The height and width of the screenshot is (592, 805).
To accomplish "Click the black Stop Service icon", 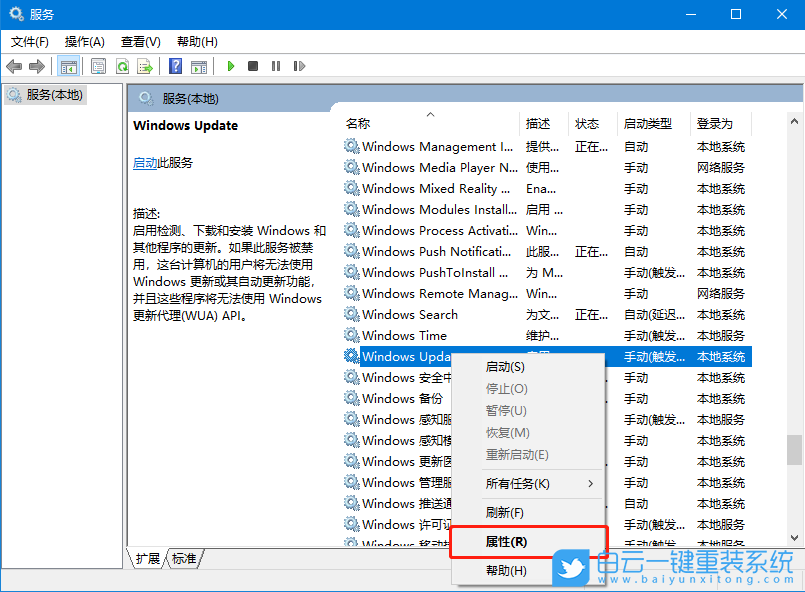I will (253, 66).
